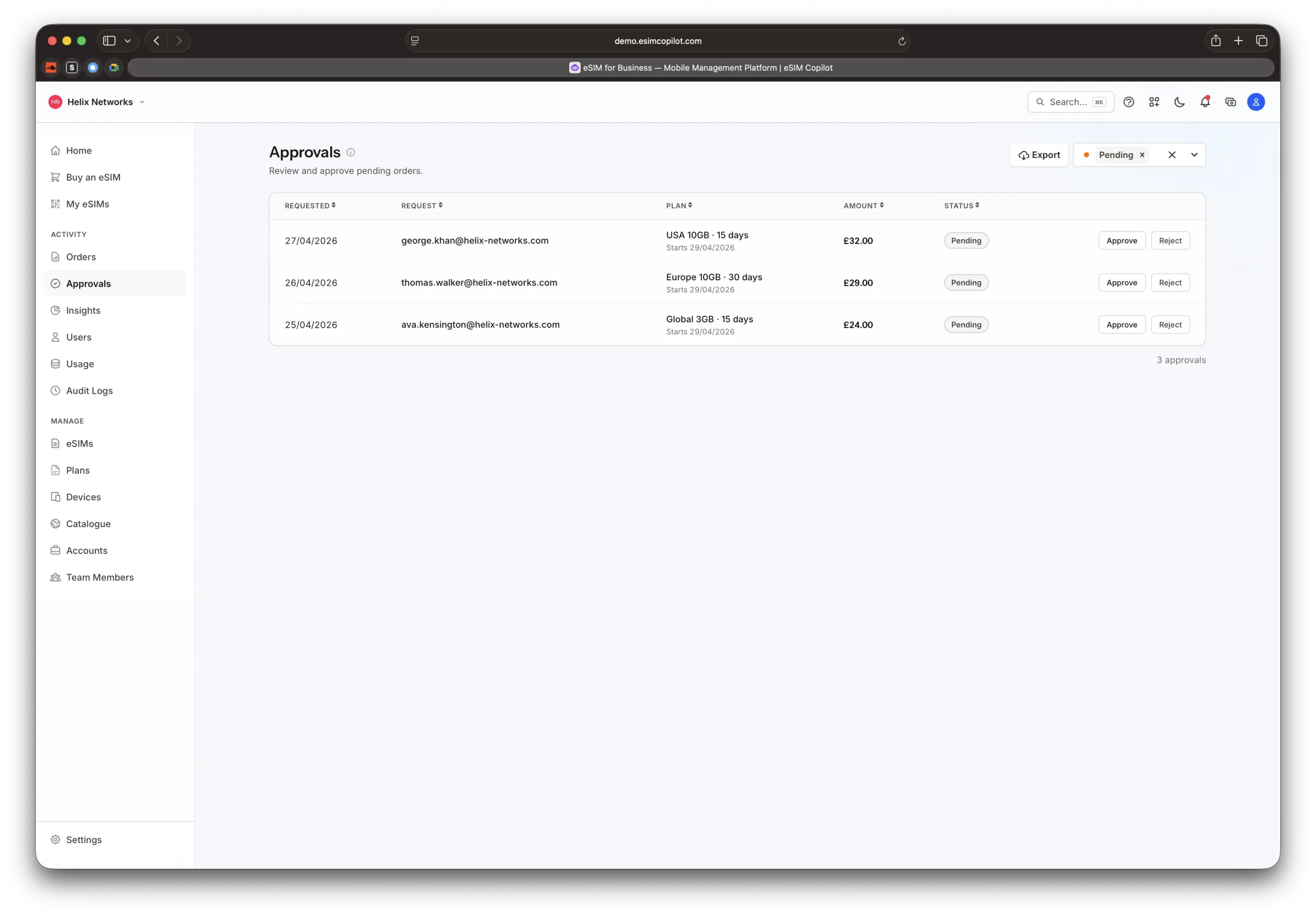Open eSIMs under Manage
Viewport: 1316px width, 916px height.
tap(115, 444)
